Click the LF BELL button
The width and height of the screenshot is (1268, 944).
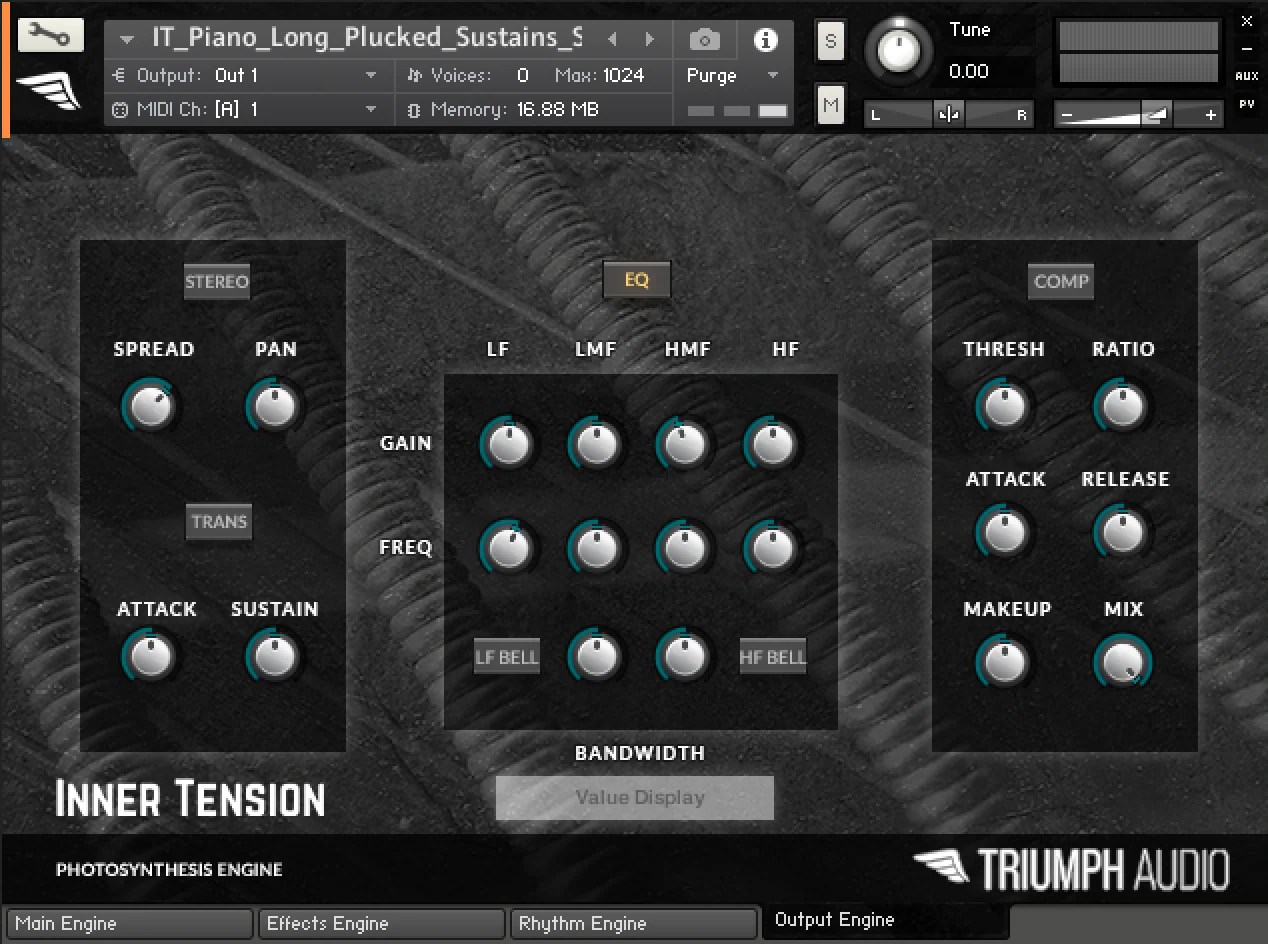(x=507, y=657)
